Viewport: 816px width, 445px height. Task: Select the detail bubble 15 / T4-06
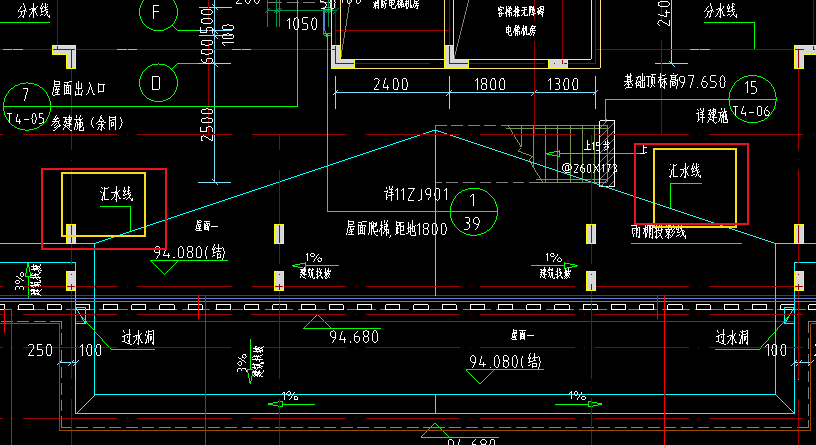point(753,99)
